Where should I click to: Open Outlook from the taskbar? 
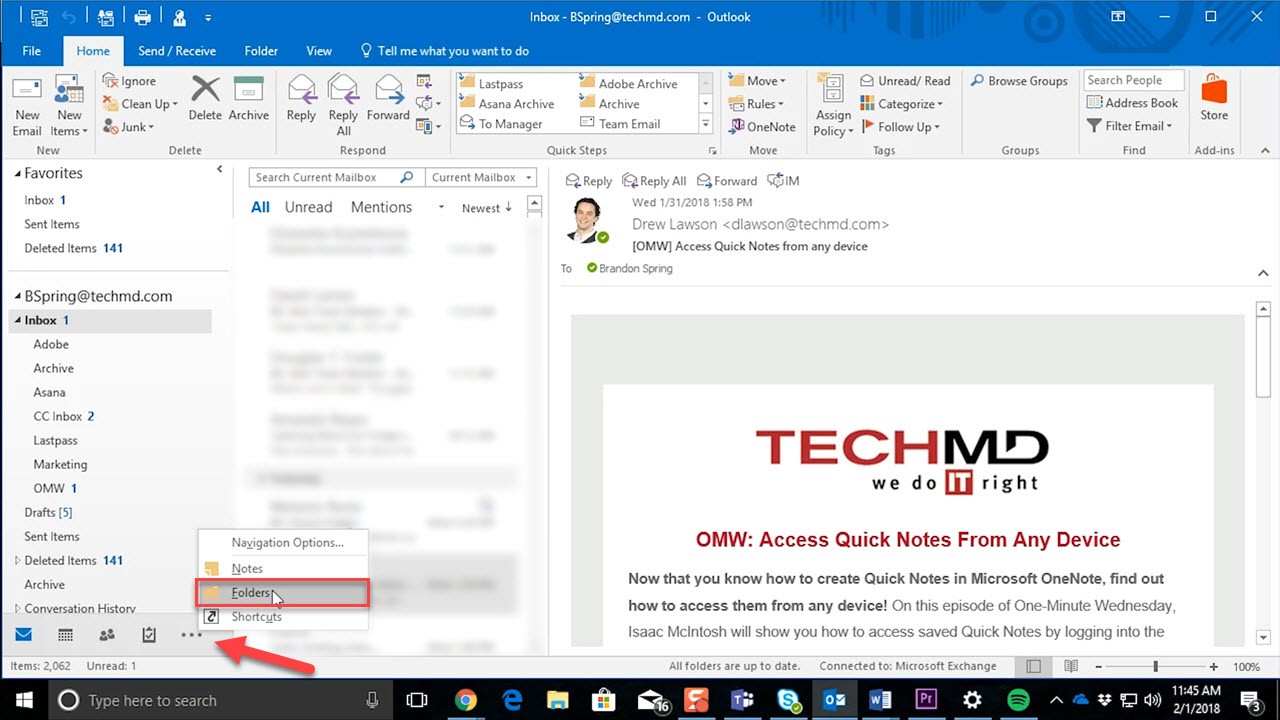pos(834,700)
